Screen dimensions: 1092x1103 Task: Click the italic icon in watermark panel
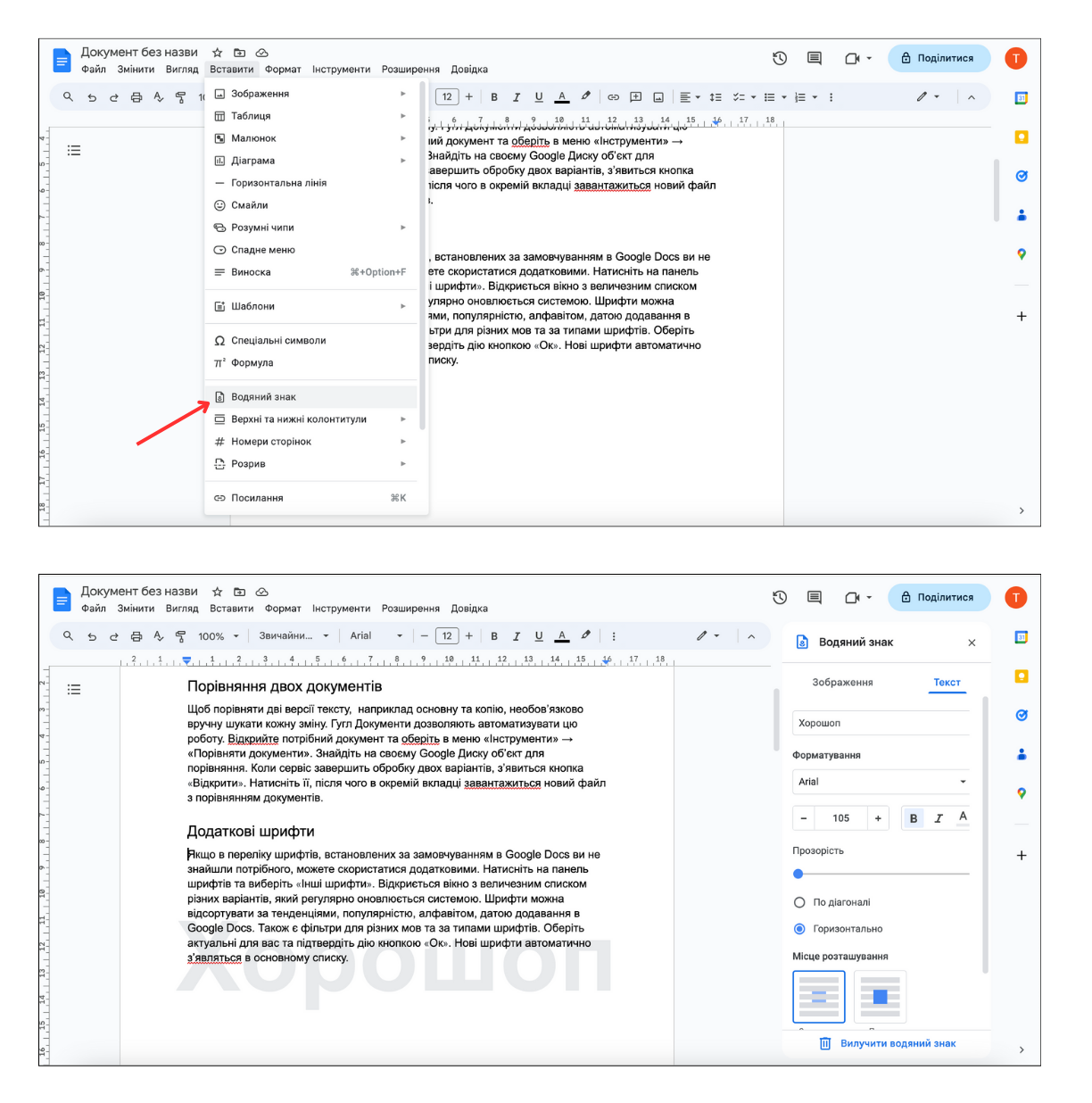point(939,817)
